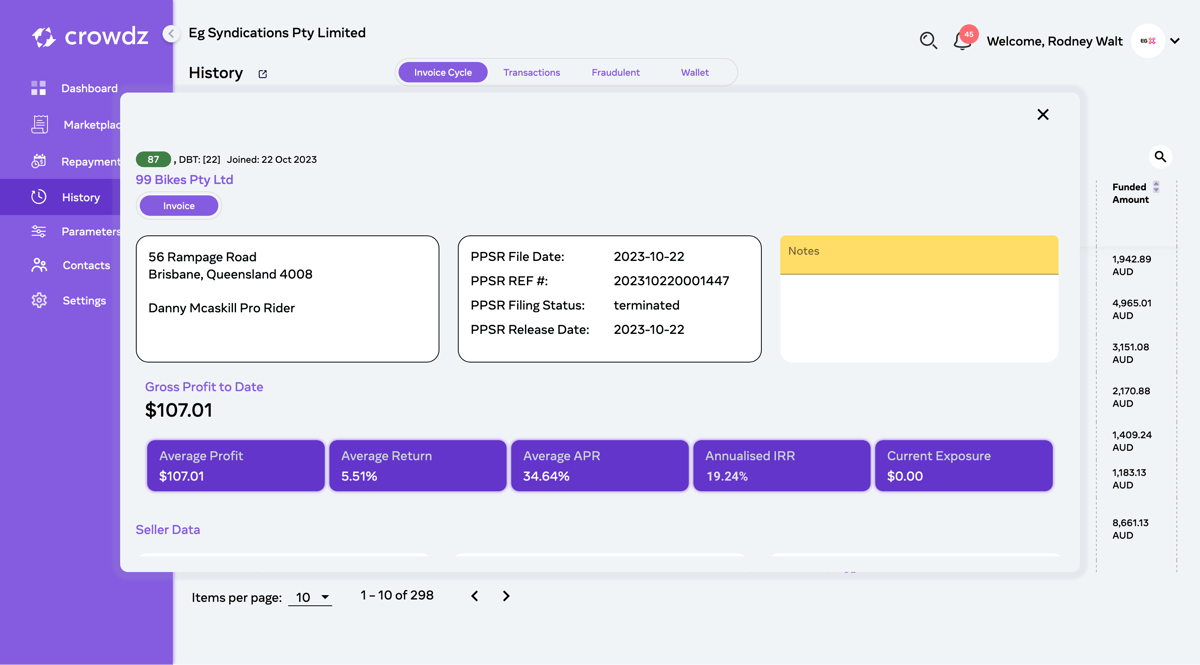Click the History clock icon in sidebar

tap(39, 197)
